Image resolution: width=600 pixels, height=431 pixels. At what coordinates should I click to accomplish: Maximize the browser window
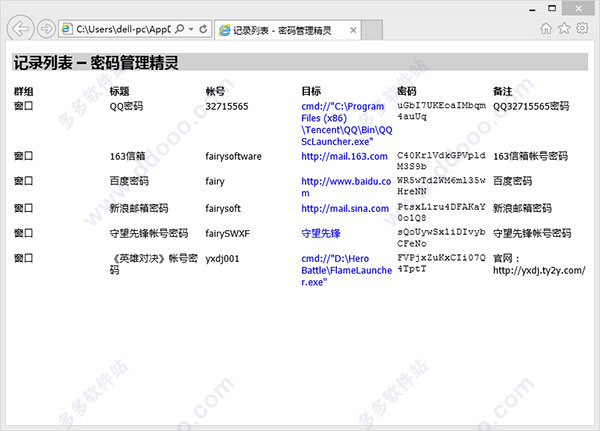tap(552, 8)
